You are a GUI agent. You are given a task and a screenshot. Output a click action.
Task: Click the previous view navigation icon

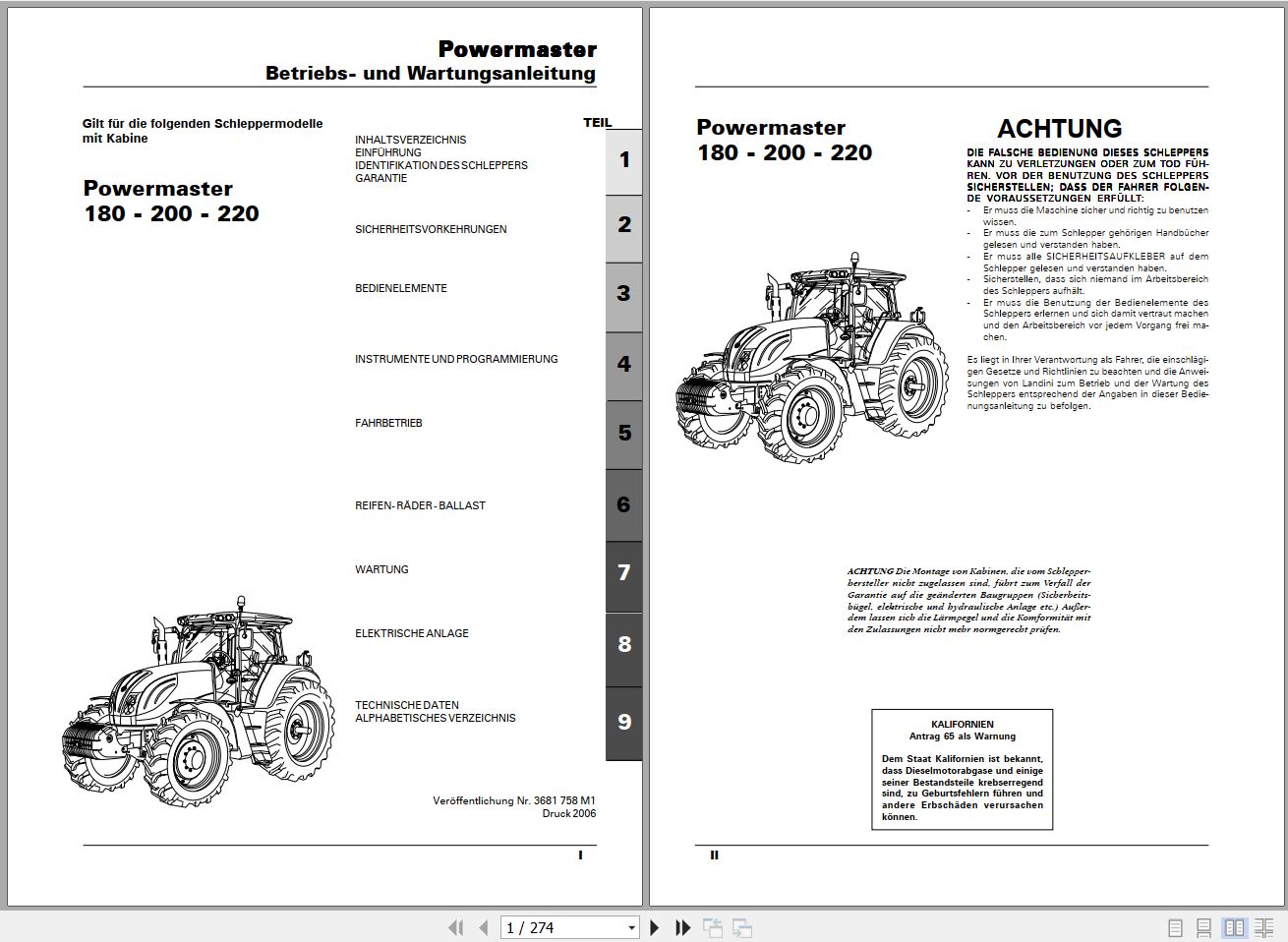[712, 927]
